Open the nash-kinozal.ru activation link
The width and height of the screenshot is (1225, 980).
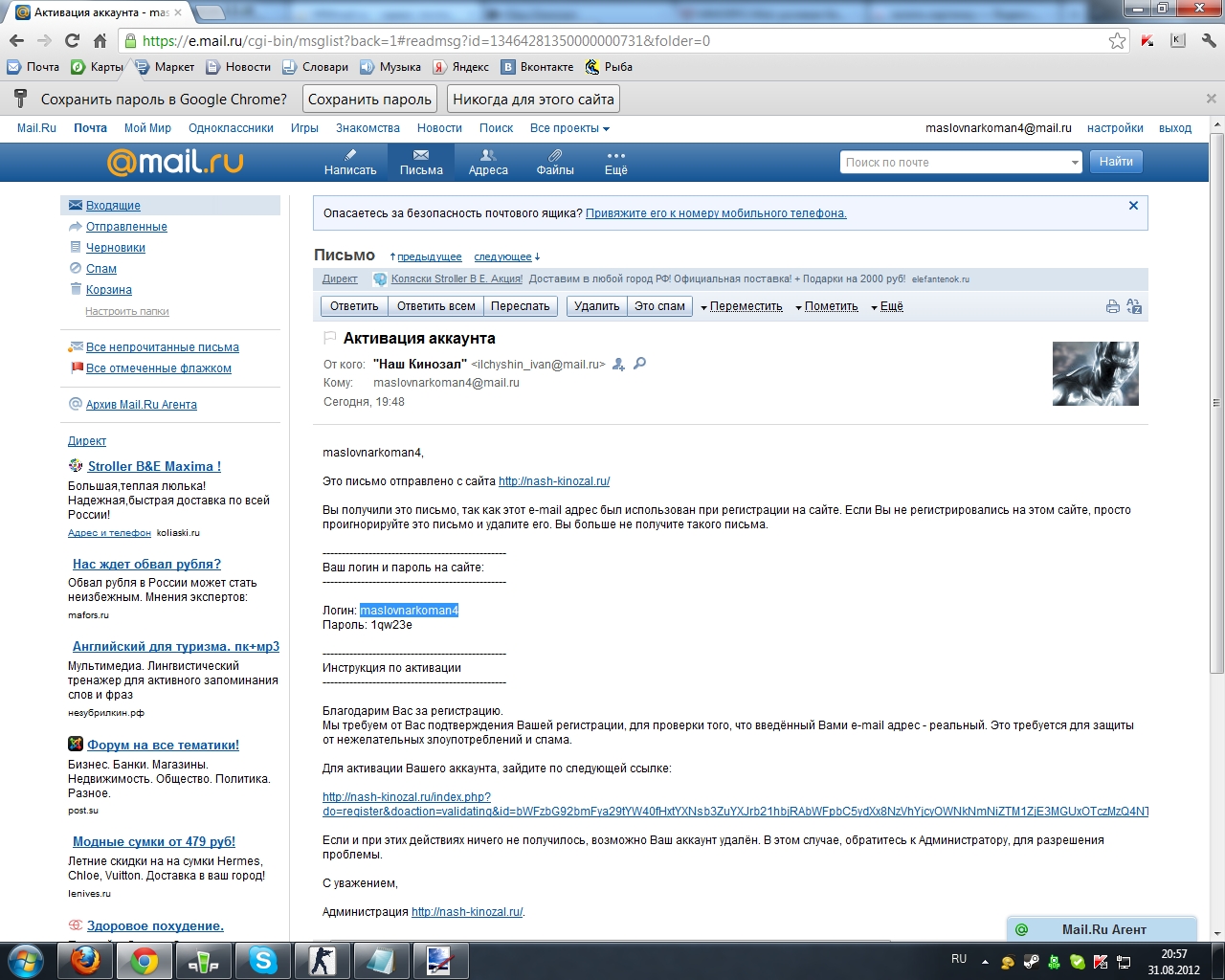click(735, 804)
